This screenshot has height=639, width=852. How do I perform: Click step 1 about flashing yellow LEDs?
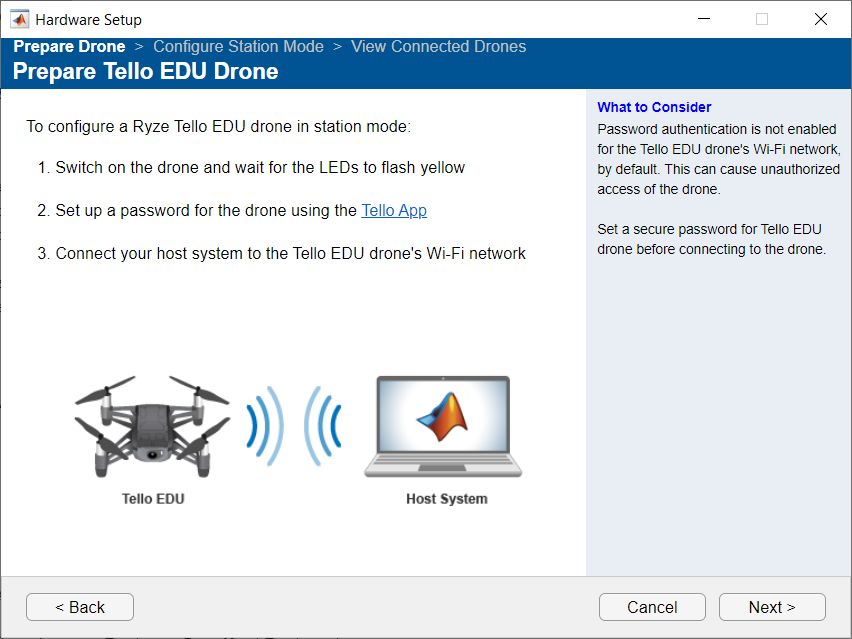pyautogui.click(x=247, y=168)
